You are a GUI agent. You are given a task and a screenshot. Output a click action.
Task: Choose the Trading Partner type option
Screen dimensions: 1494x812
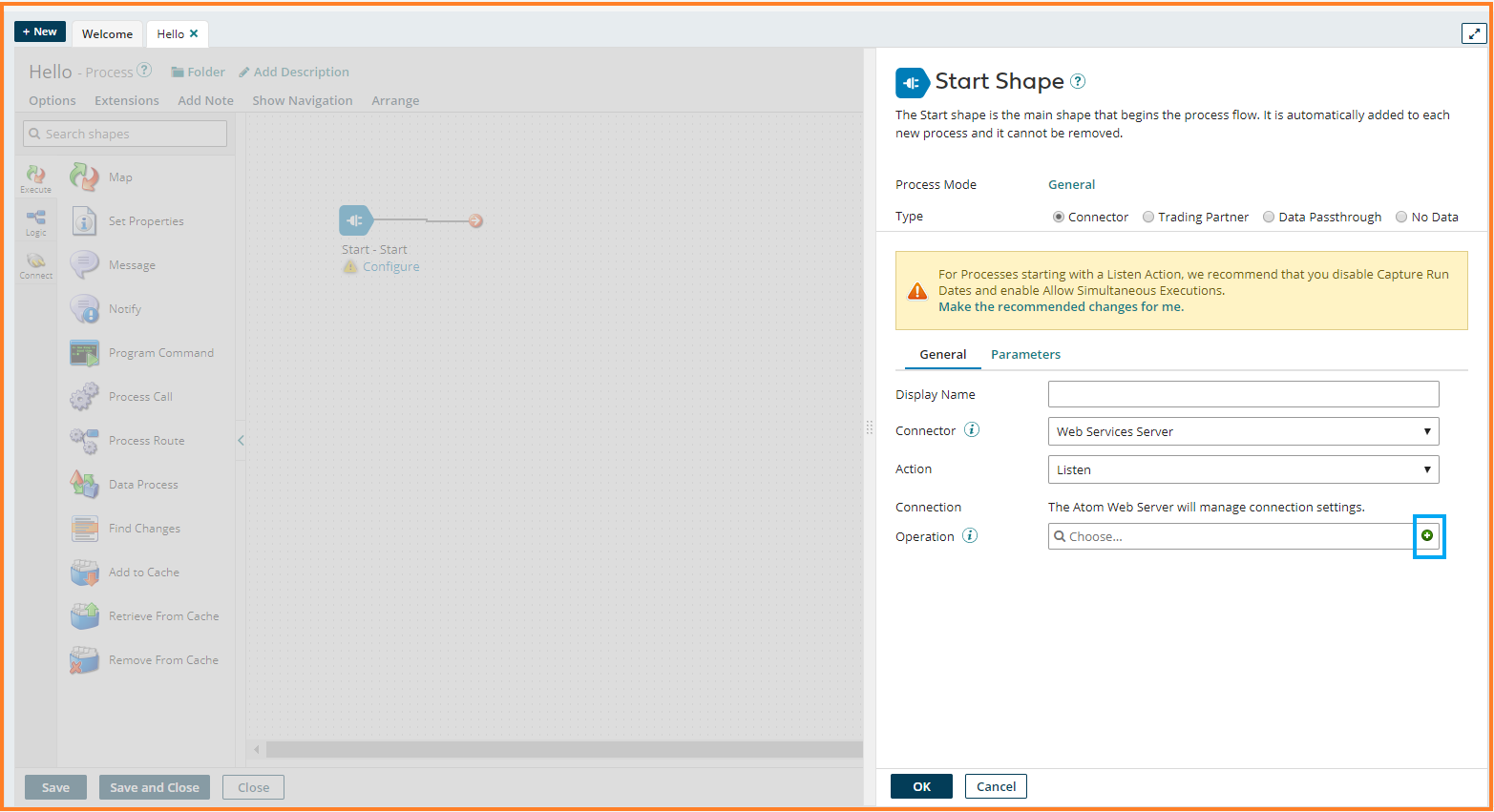coord(1148,218)
